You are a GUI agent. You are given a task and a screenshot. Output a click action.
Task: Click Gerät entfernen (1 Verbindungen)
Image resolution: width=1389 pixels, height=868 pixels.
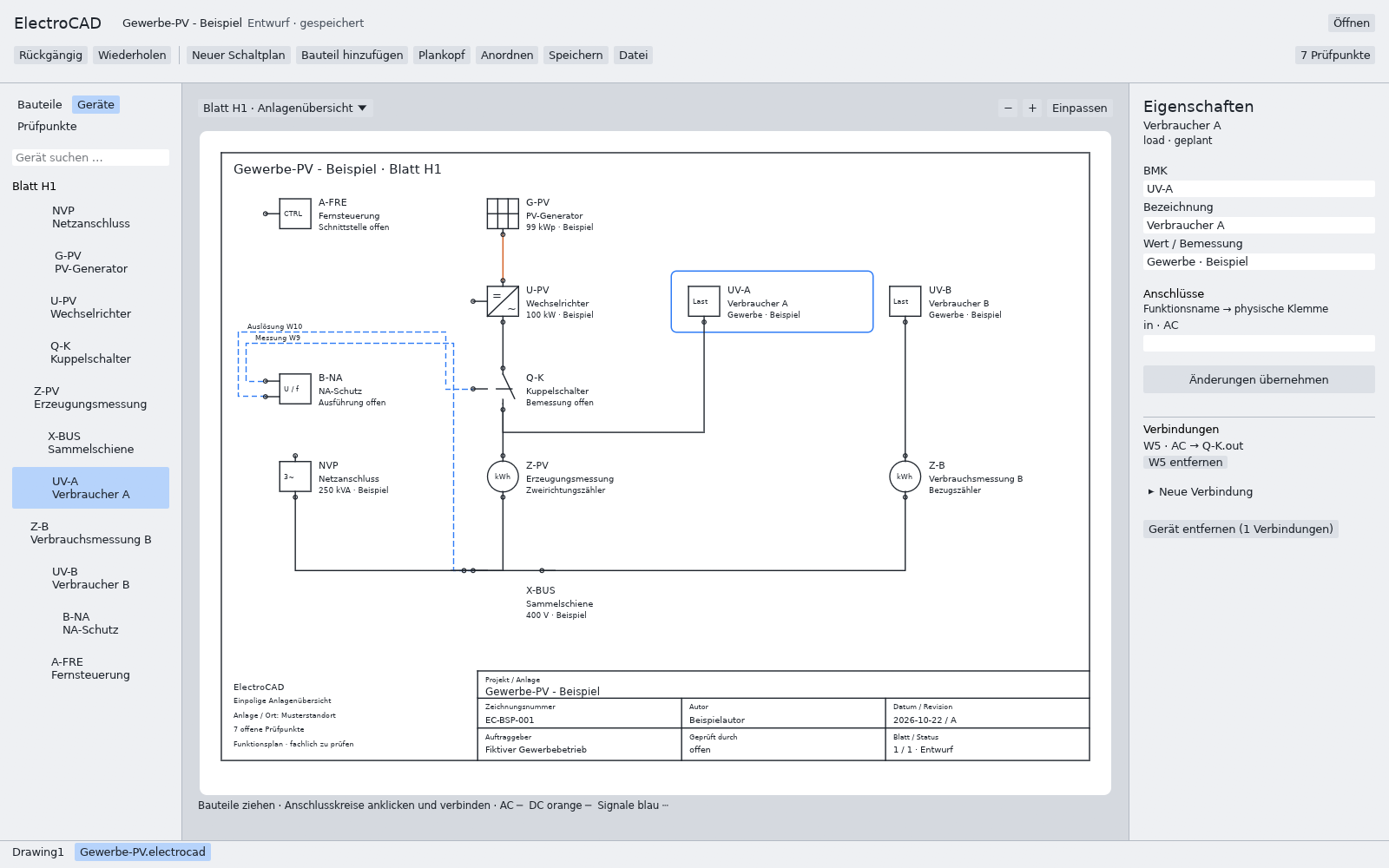click(1241, 529)
